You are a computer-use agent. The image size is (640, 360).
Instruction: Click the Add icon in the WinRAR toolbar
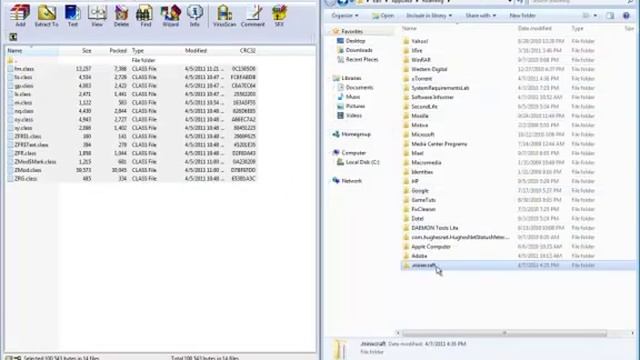coord(20,16)
